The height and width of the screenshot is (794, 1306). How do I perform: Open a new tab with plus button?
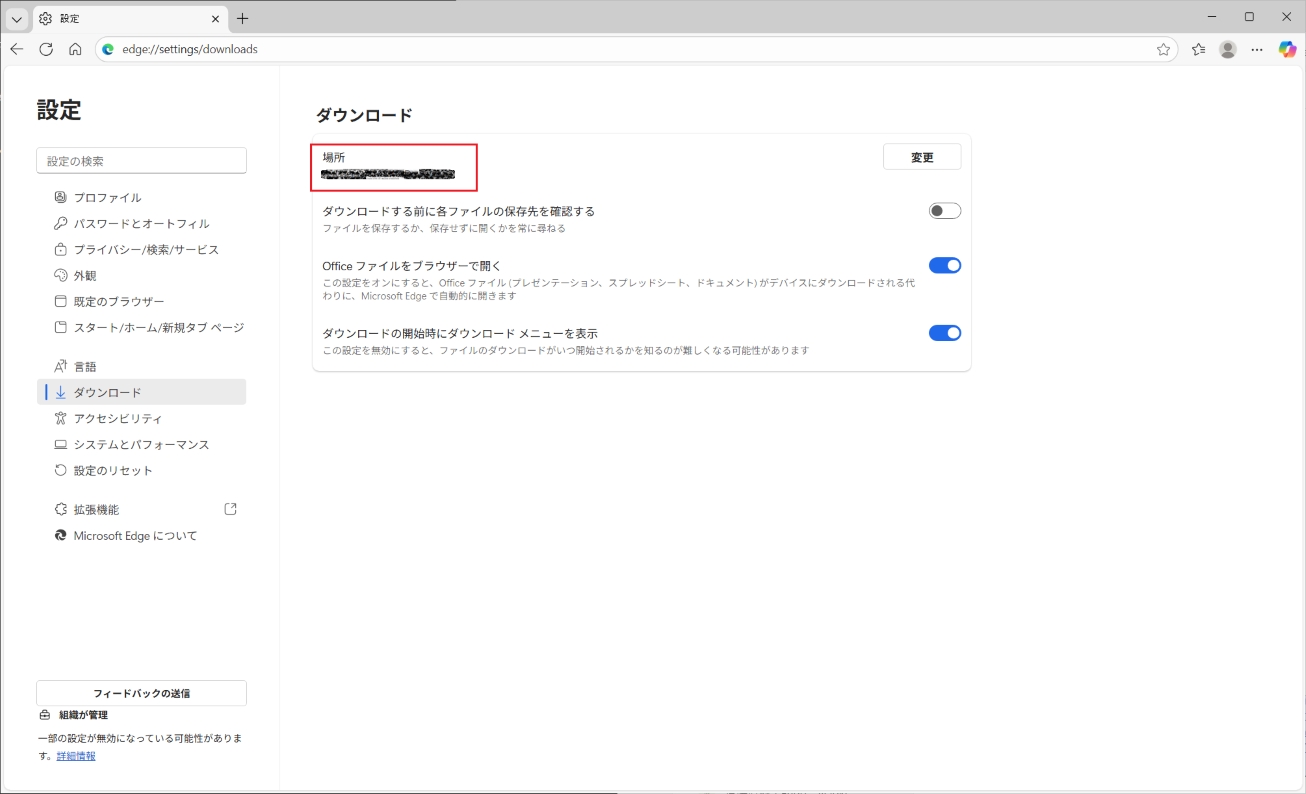pos(242,18)
